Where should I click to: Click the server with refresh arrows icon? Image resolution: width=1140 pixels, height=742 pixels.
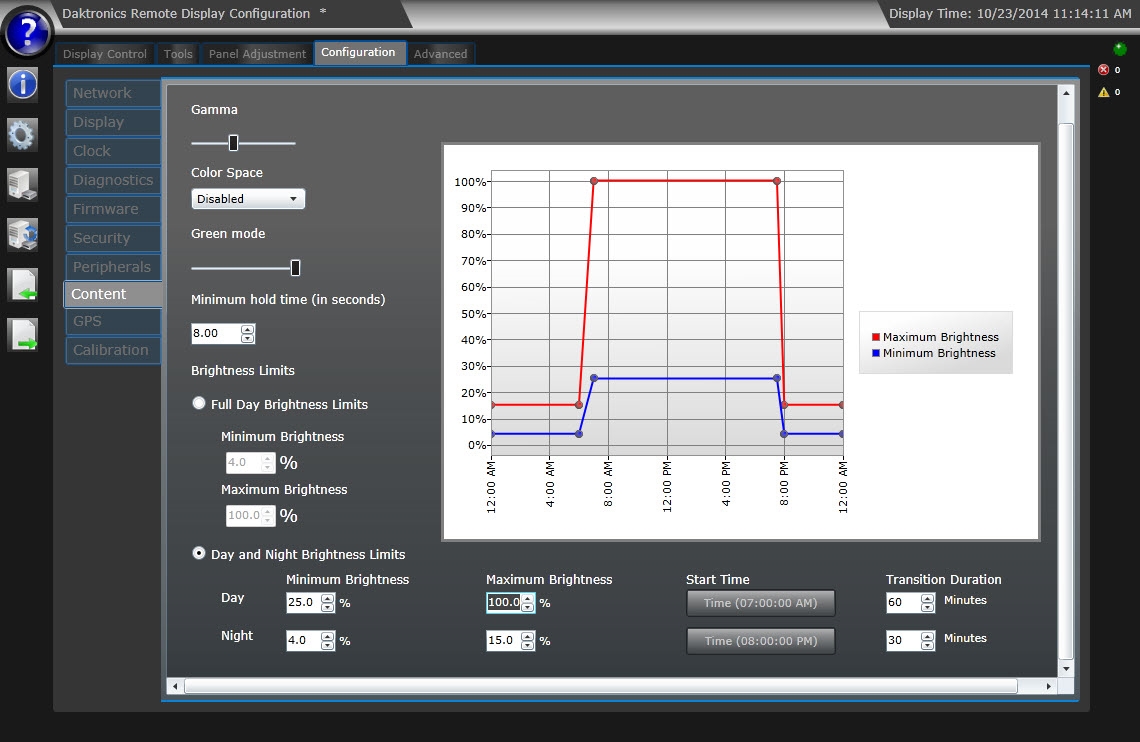[x=22, y=234]
